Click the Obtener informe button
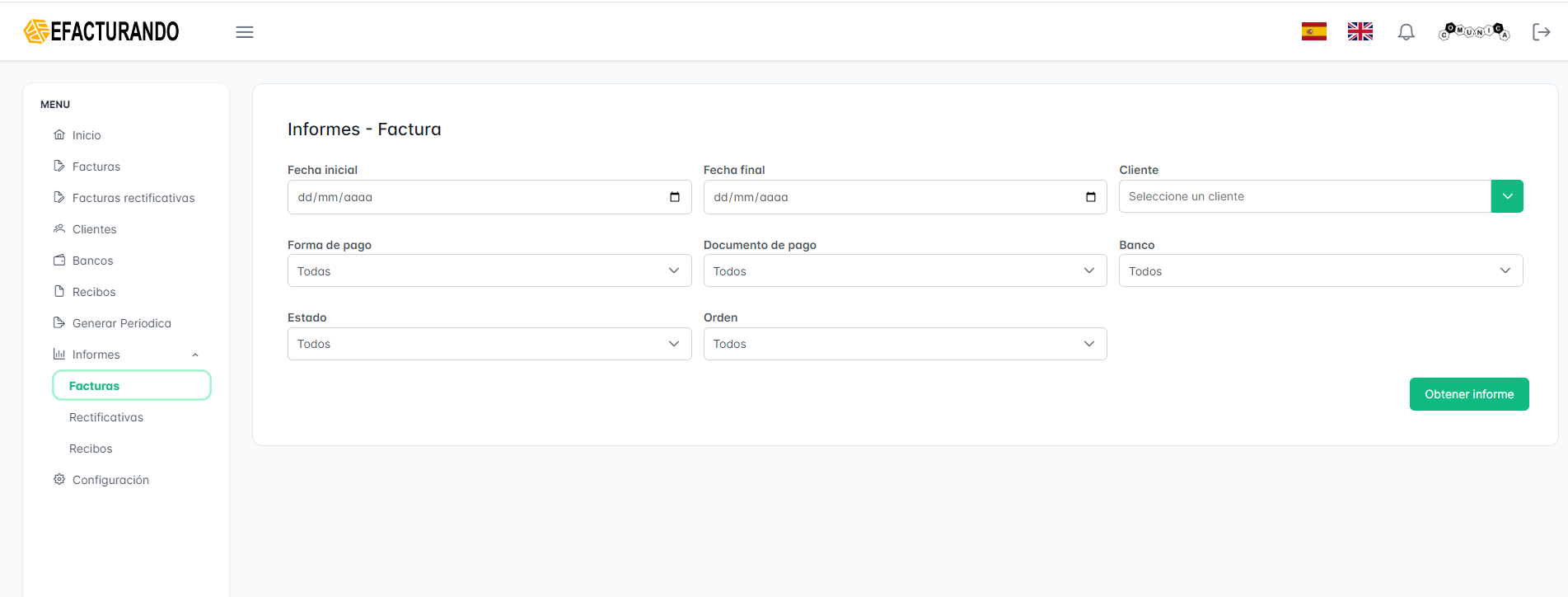 click(x=1468, y=394)
